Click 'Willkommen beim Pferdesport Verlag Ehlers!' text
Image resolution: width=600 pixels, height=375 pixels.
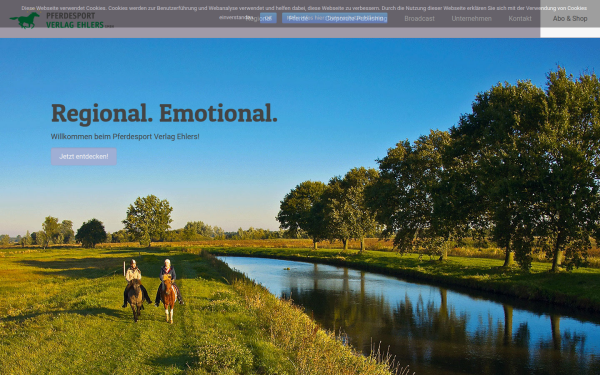125,137
